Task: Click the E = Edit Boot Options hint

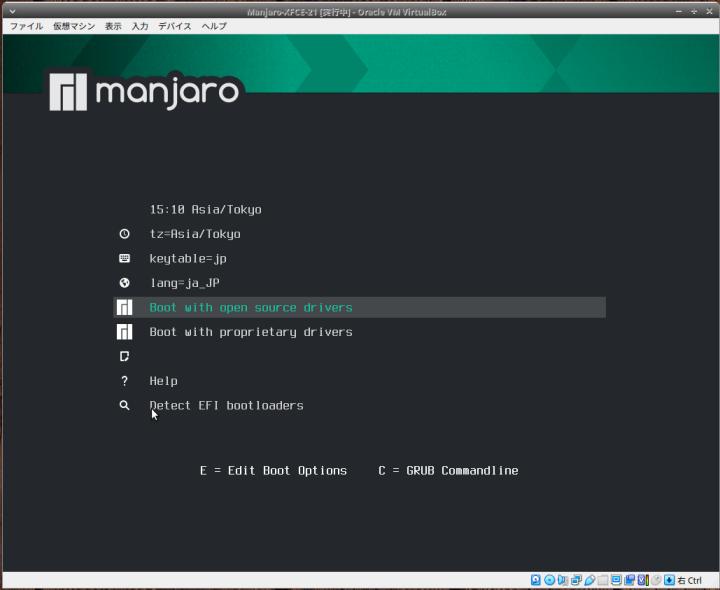Action: pos(273,471)
